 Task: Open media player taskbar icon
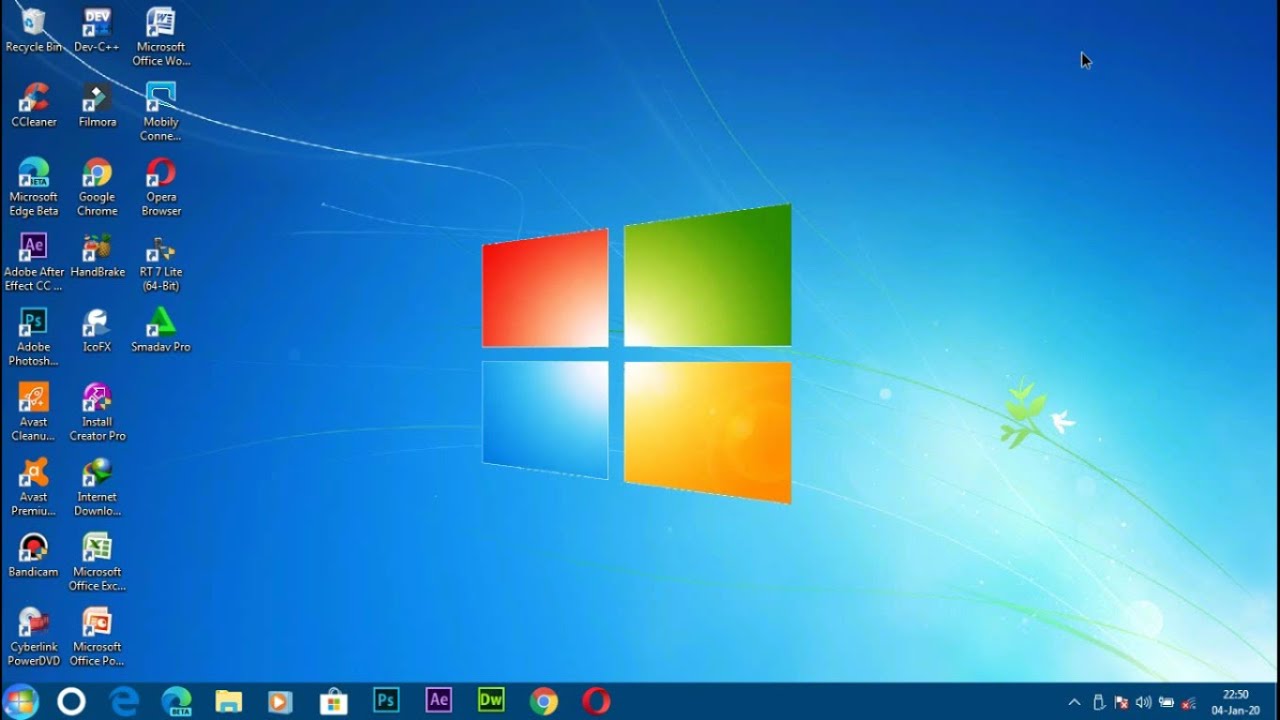[x=281, y=701]
